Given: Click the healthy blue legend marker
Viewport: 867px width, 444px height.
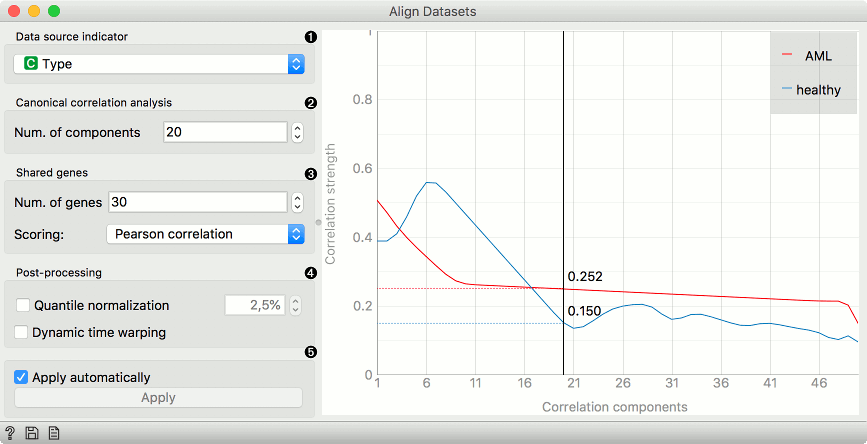Looking at the screenshot, I should coord(787,89).
